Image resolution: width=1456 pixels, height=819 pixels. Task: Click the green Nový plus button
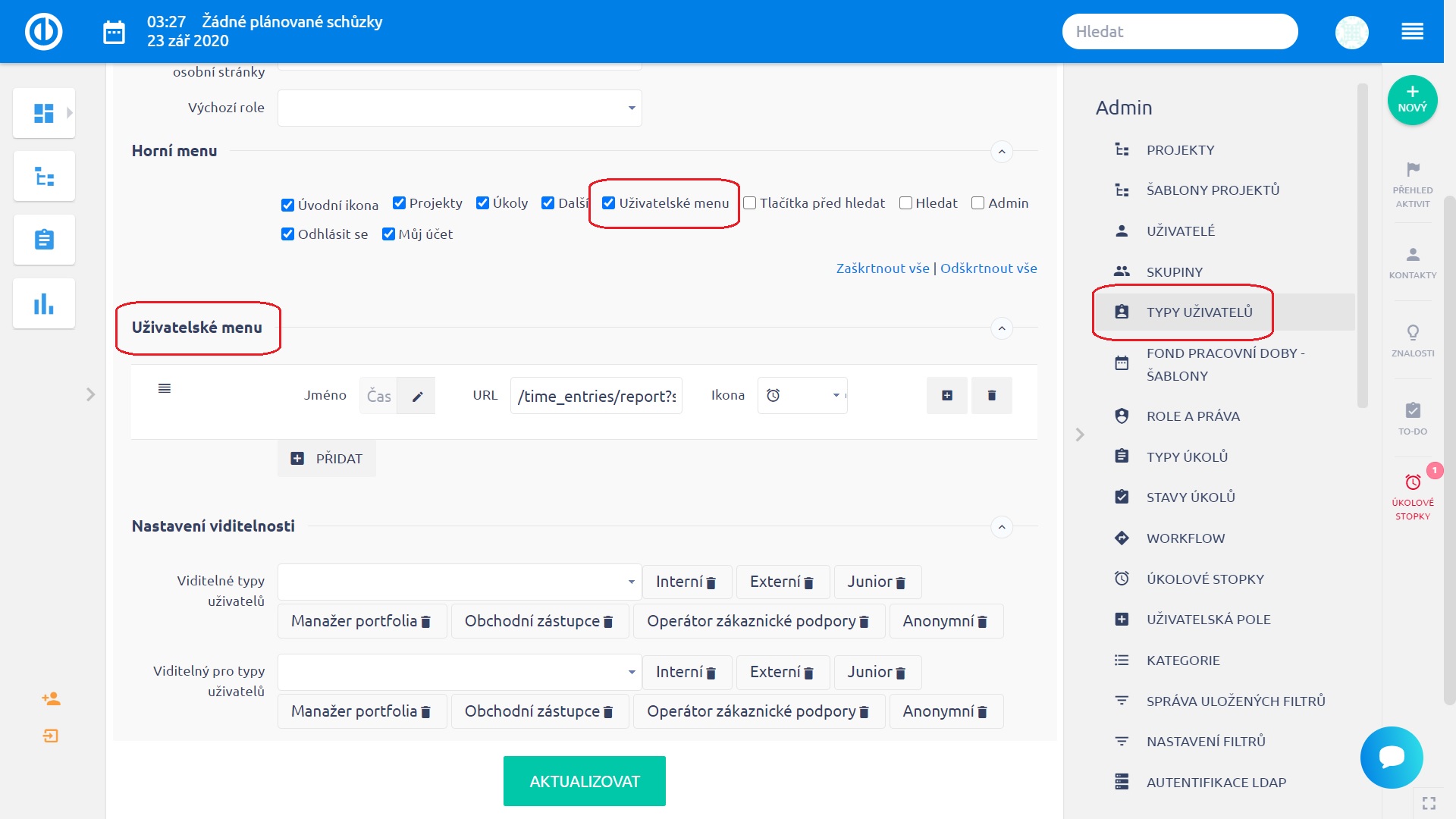[1412, 99]
